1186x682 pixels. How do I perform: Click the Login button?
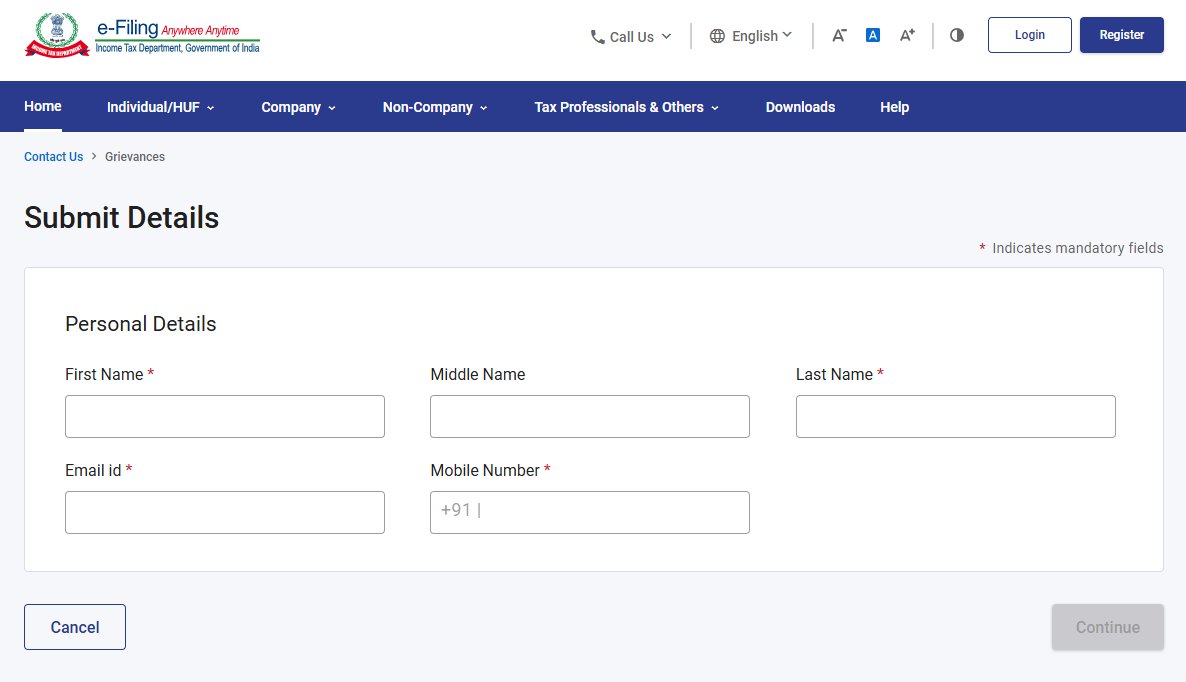coord(1029,35)
